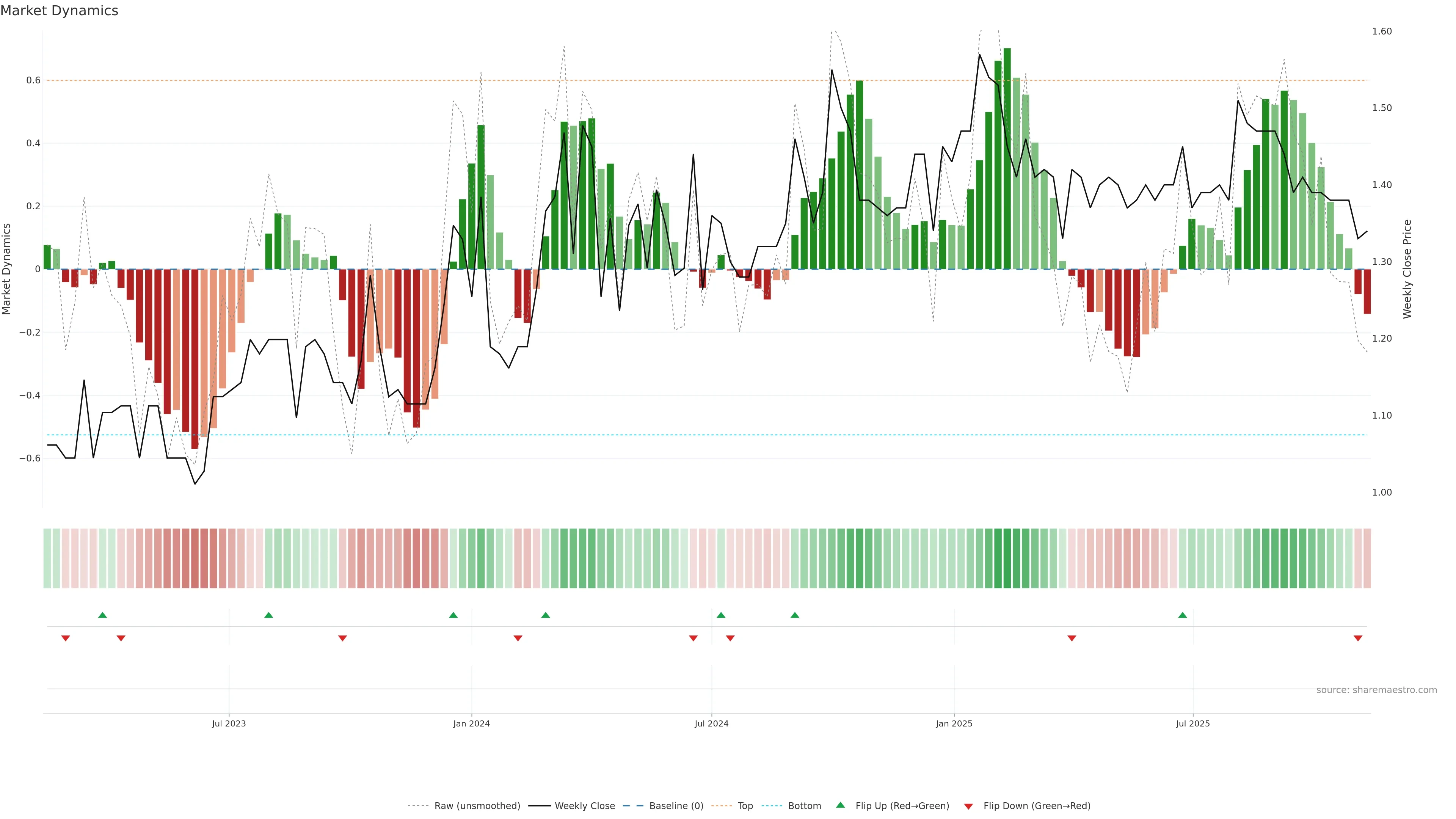Click the Jul 2025 x-axis label
The width and height of the screenshot is (1456, 819).
point(1192,723)
